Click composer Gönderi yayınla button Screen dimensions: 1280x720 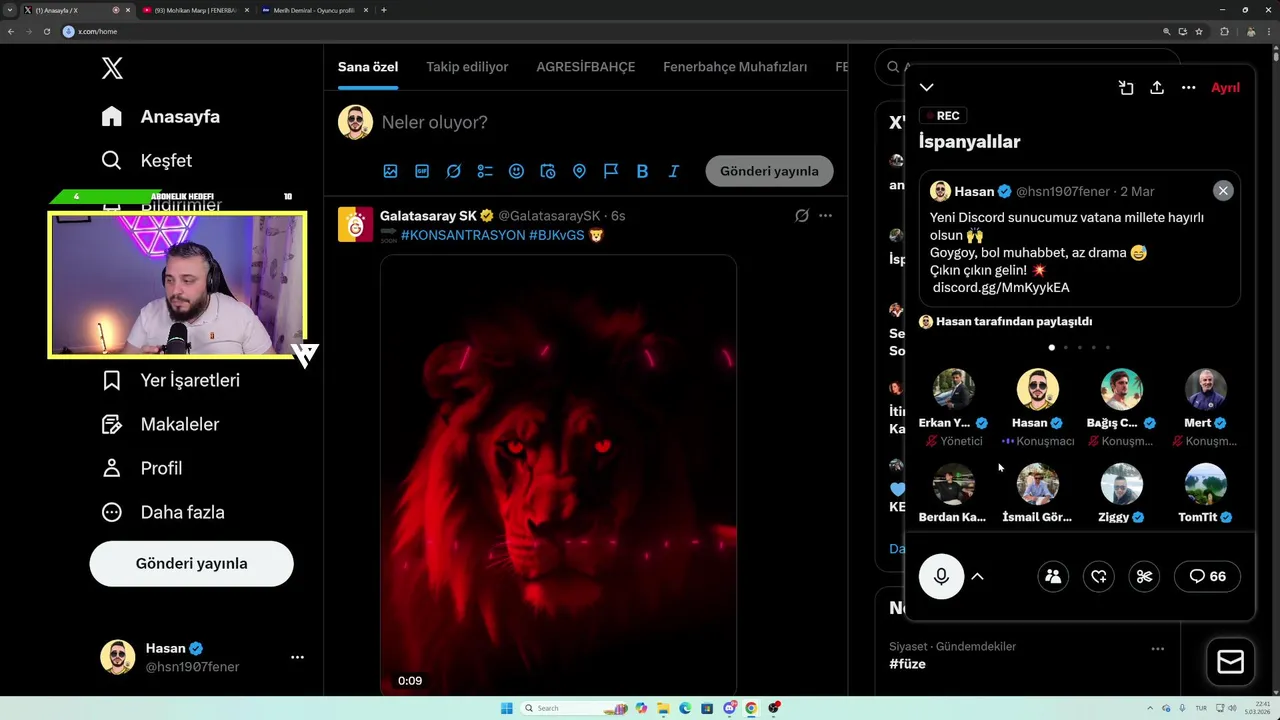[x=769, y=171]
